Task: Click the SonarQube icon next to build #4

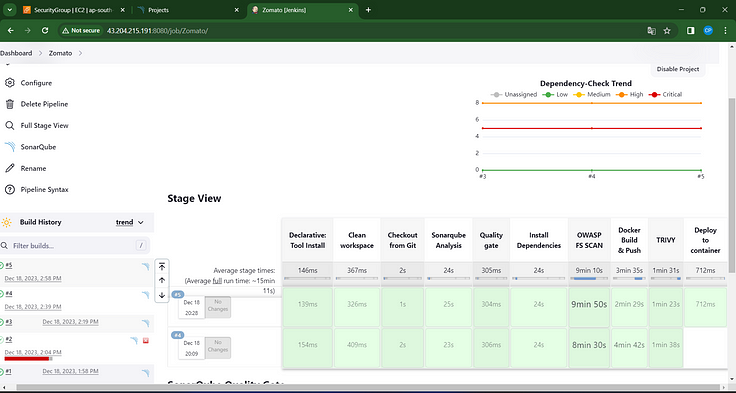Action: [x=146, y=295]
